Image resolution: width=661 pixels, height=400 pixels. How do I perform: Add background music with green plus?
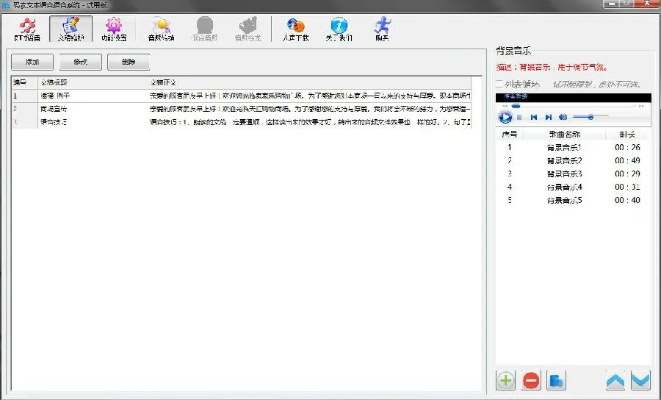tap(506, 380)
